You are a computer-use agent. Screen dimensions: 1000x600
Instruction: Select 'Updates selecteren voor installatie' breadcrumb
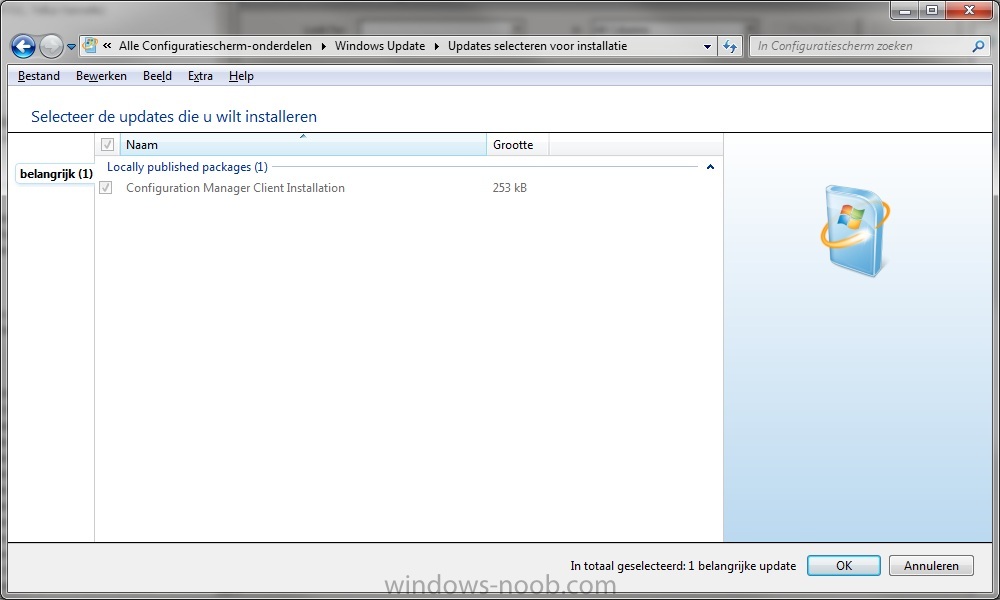537,46
